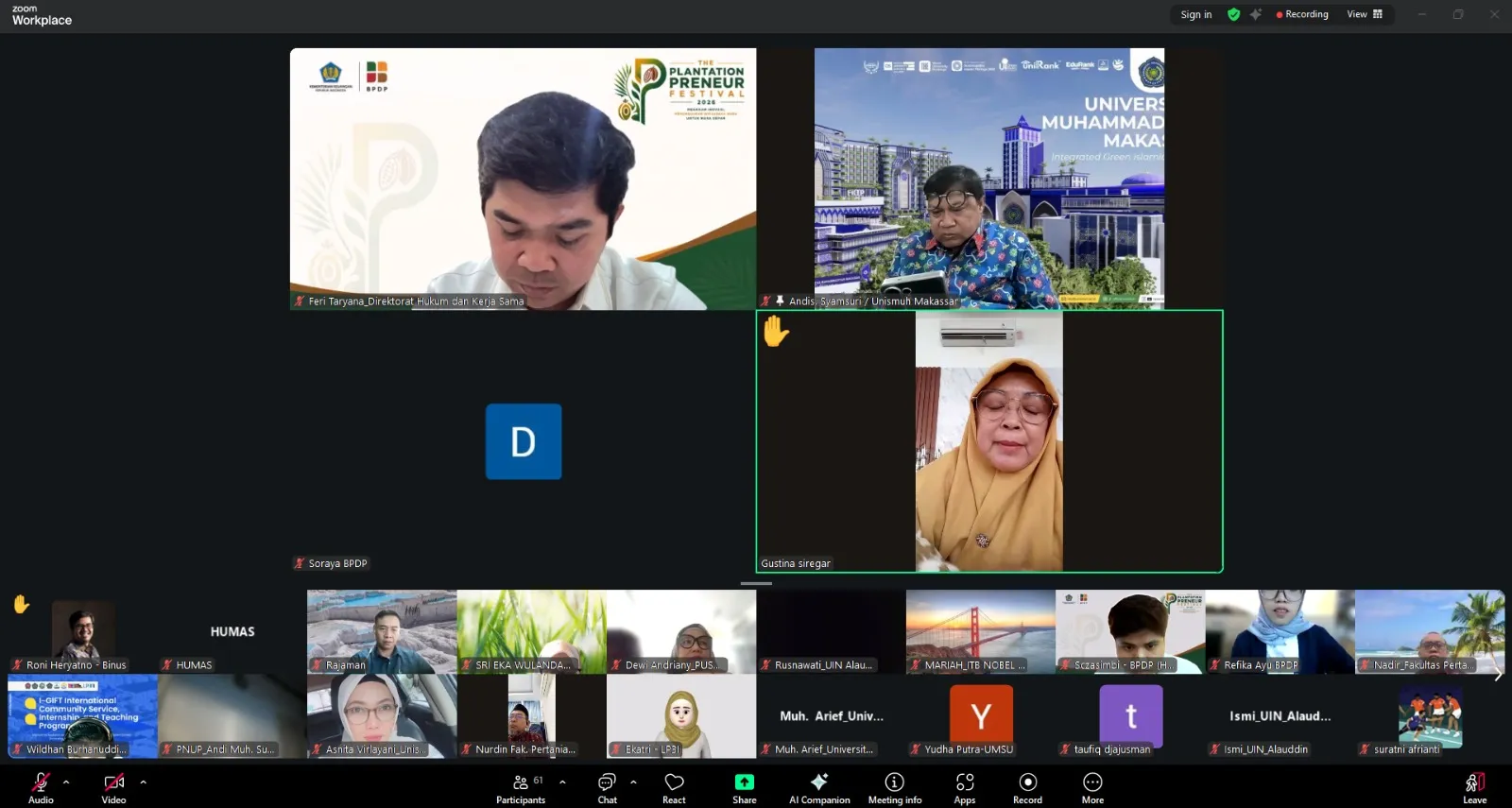Viewport: 1512px width, 808px height.
Task: Unmute microphone using Audio button
Action: (x=41, y=787)
